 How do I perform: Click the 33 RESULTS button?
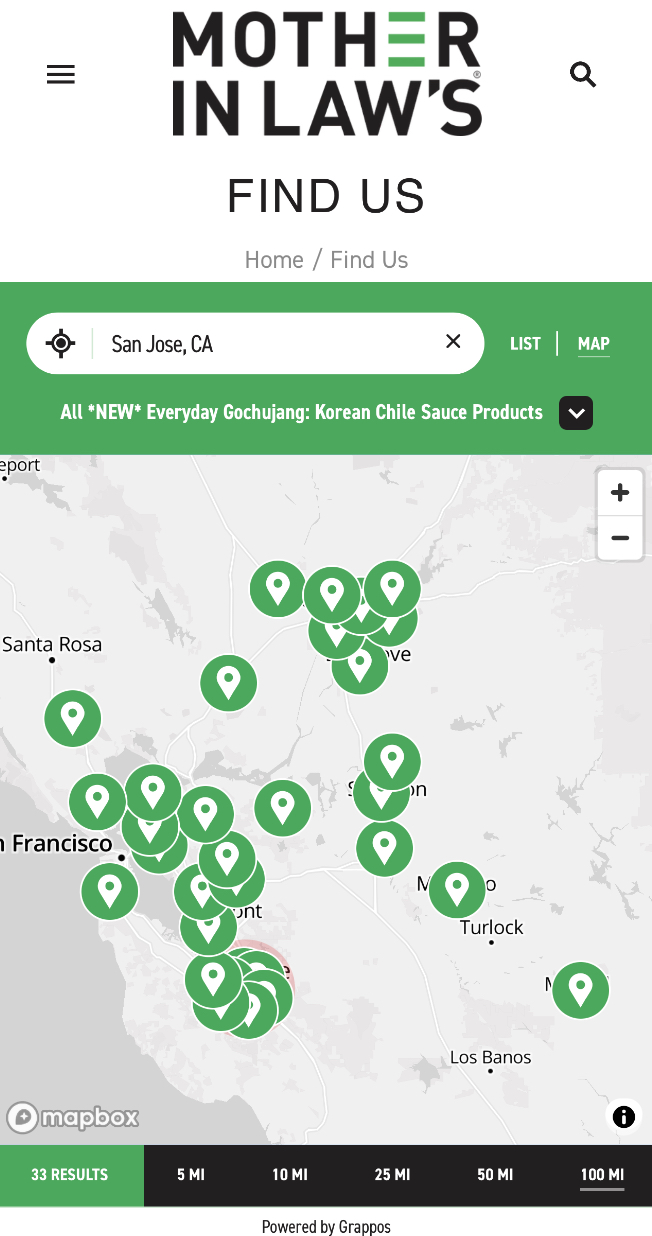(70, 1175)
